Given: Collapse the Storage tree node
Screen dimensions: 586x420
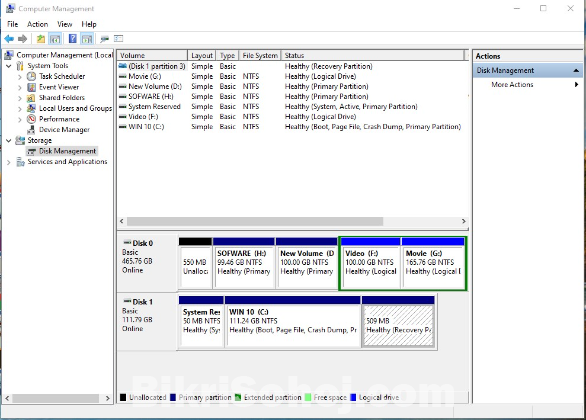Looking at the screenshot, I should [x=9, y=140].
